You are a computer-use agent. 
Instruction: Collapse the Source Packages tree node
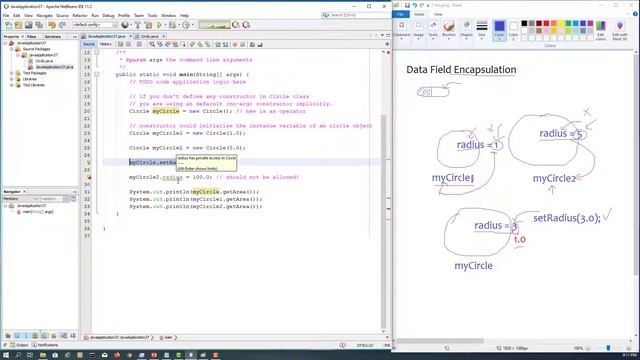pos(12,49)
